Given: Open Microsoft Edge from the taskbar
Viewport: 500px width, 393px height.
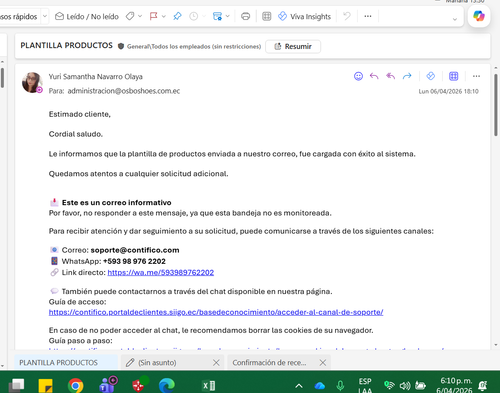Looking at the screenshot, I should click(x=166, y=386).
